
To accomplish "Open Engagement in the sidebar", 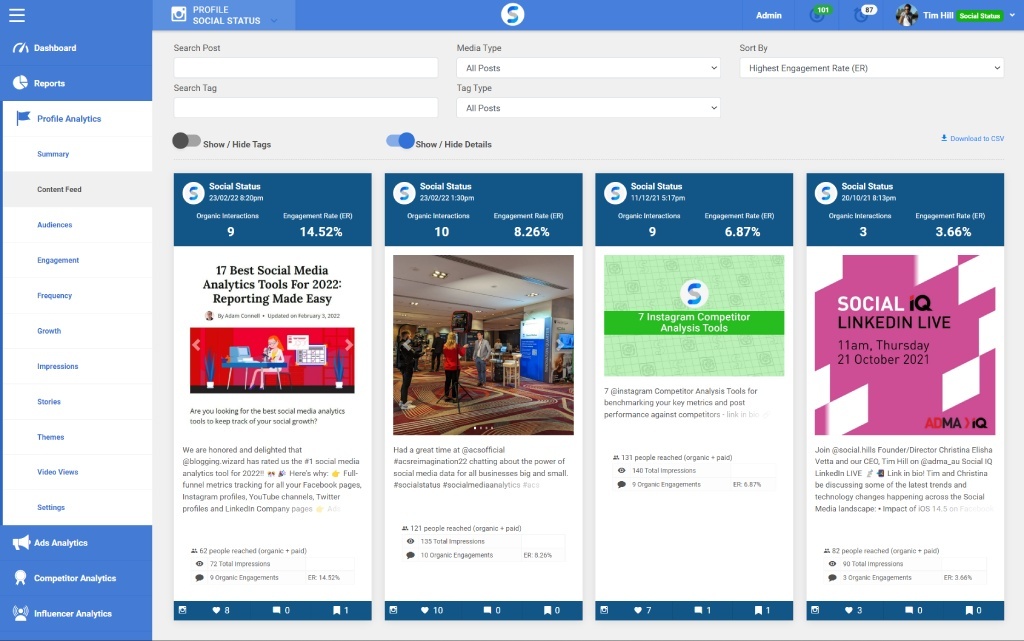I will [x=58, y=260].
